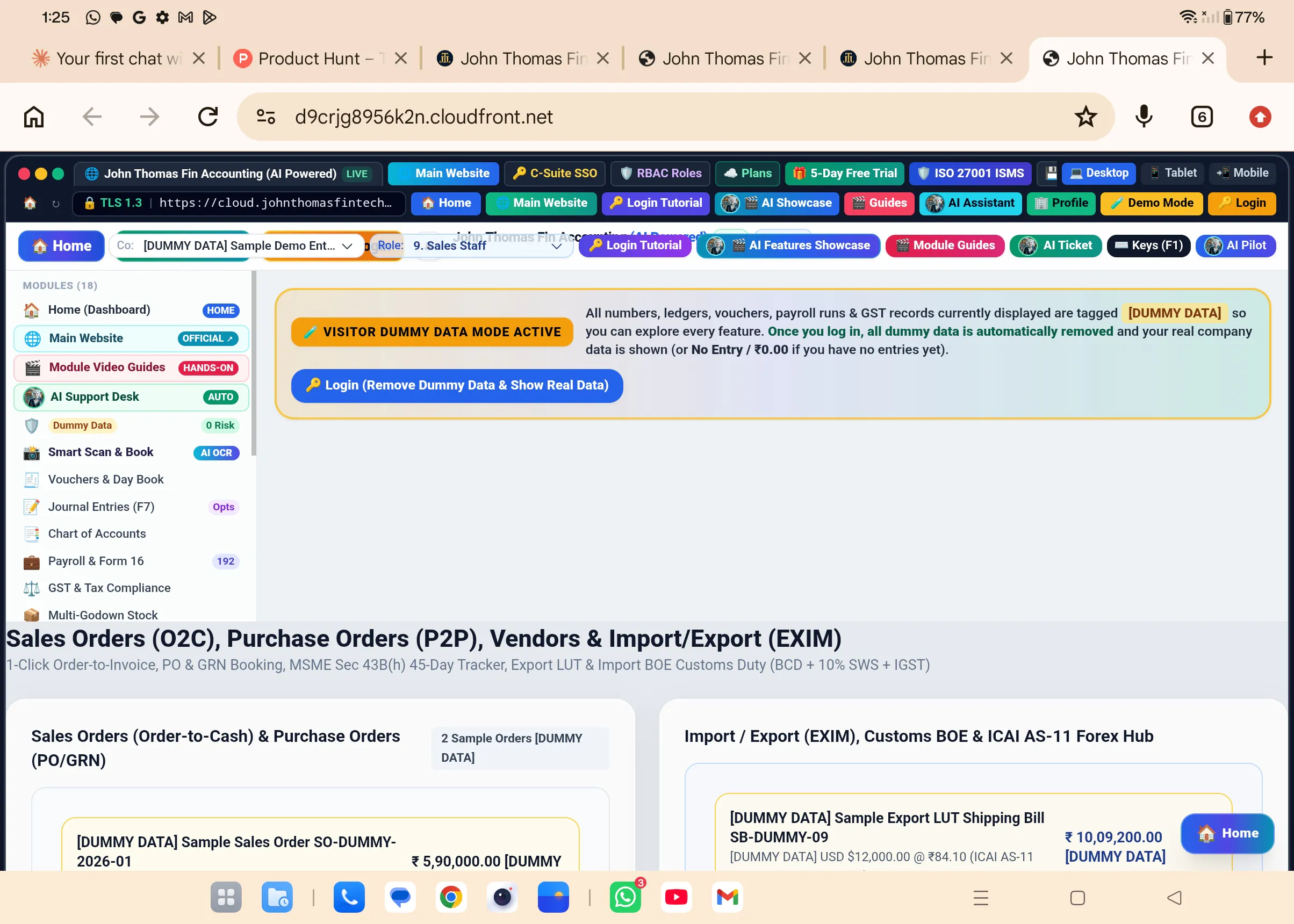Image resolution: width=1294 pixels, height=924 pixels.
Task: Click the sidebar modules scrollbar
Action: pyautogui.click(x=254, y=364)
